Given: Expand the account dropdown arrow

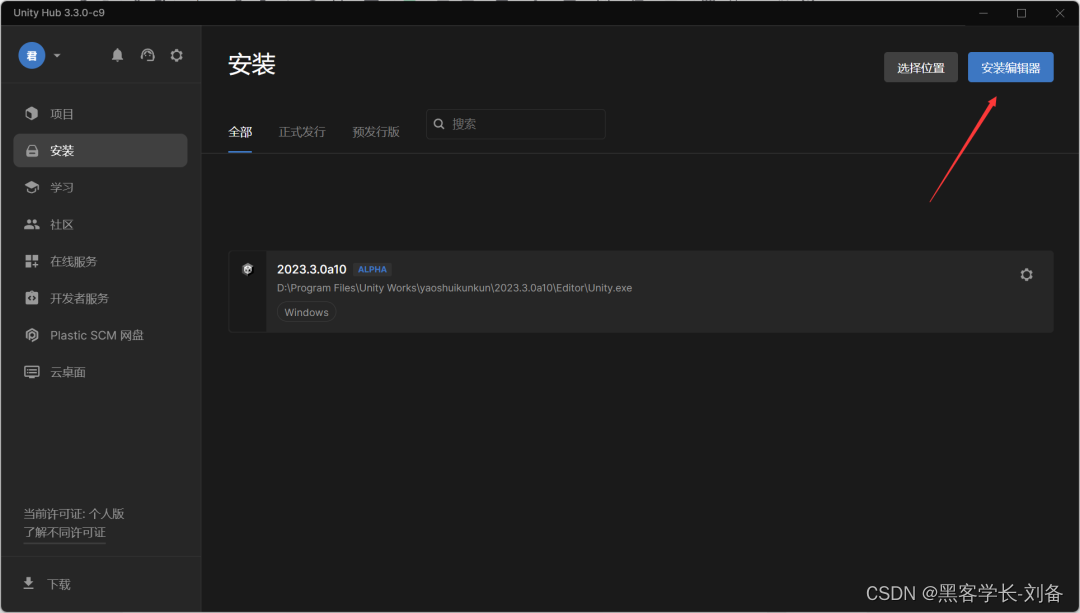Looking at the screenshot, I should click(x=57, y=56).
